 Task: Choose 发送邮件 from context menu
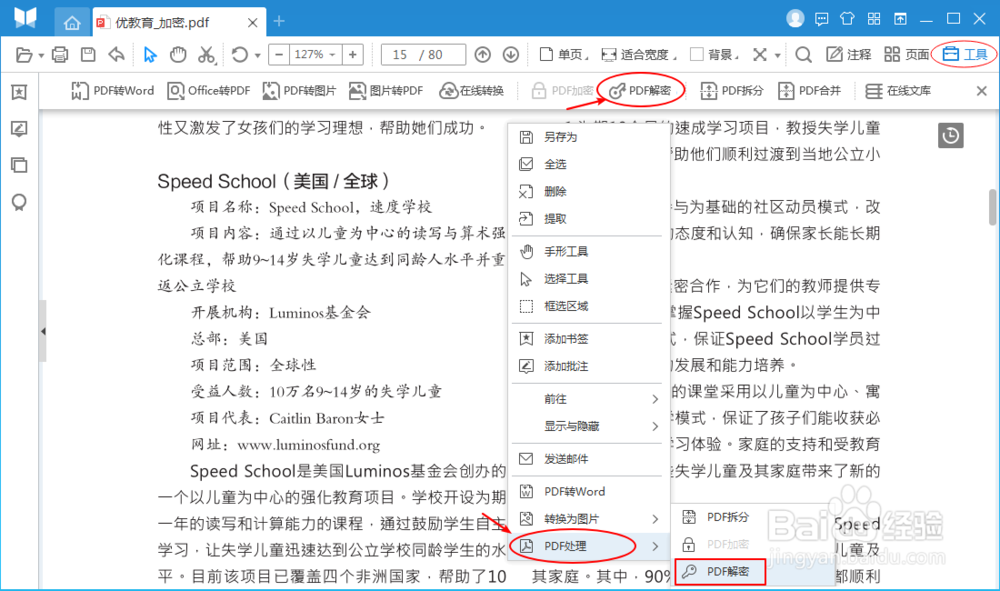(590, 459)
